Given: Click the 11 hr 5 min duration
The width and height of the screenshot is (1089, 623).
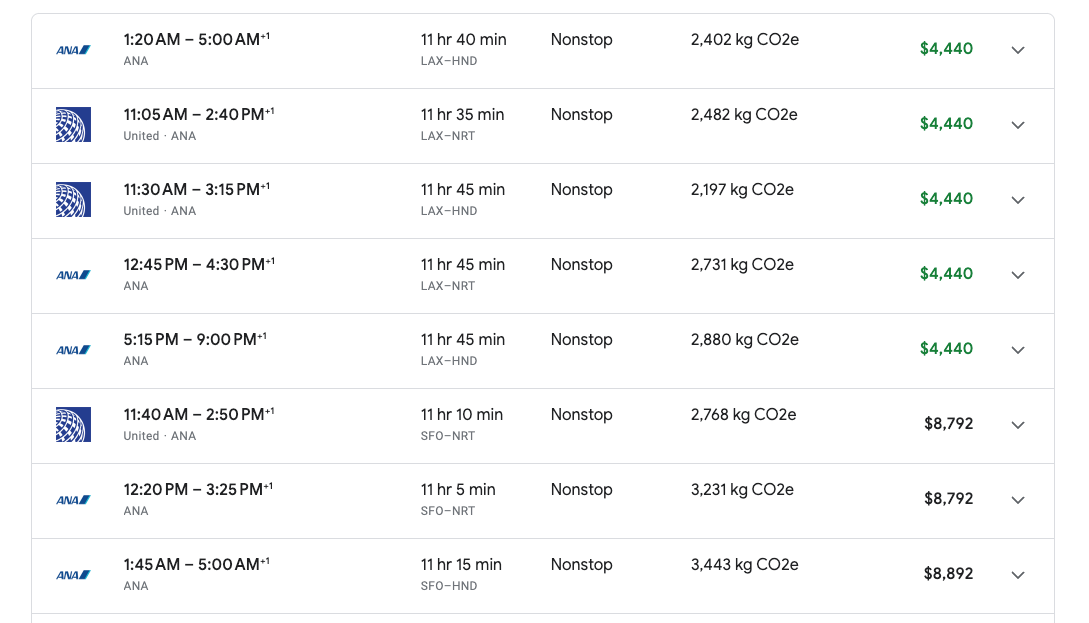Looking at the screenshot, I should [458, 490].
